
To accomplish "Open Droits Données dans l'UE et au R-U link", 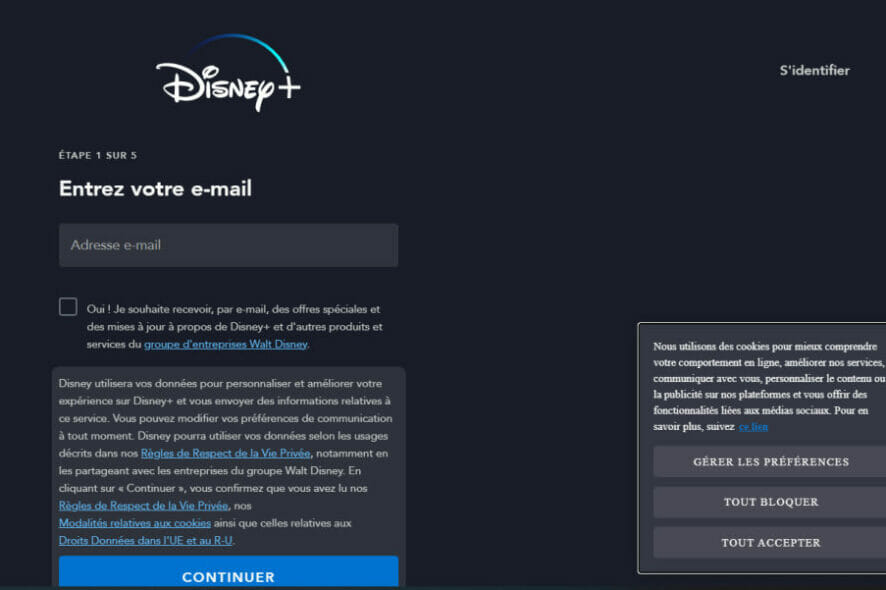I will pyautogui.click(x=146, y=541).
